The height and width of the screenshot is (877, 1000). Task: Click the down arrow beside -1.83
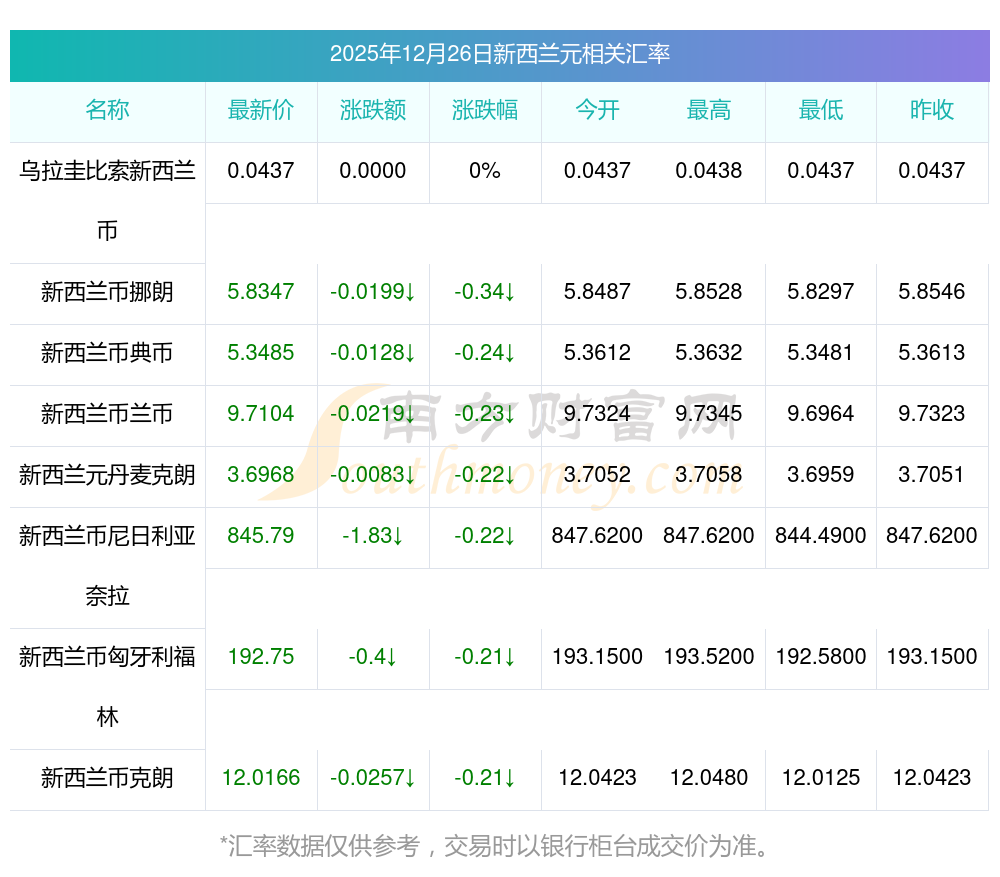397,537
